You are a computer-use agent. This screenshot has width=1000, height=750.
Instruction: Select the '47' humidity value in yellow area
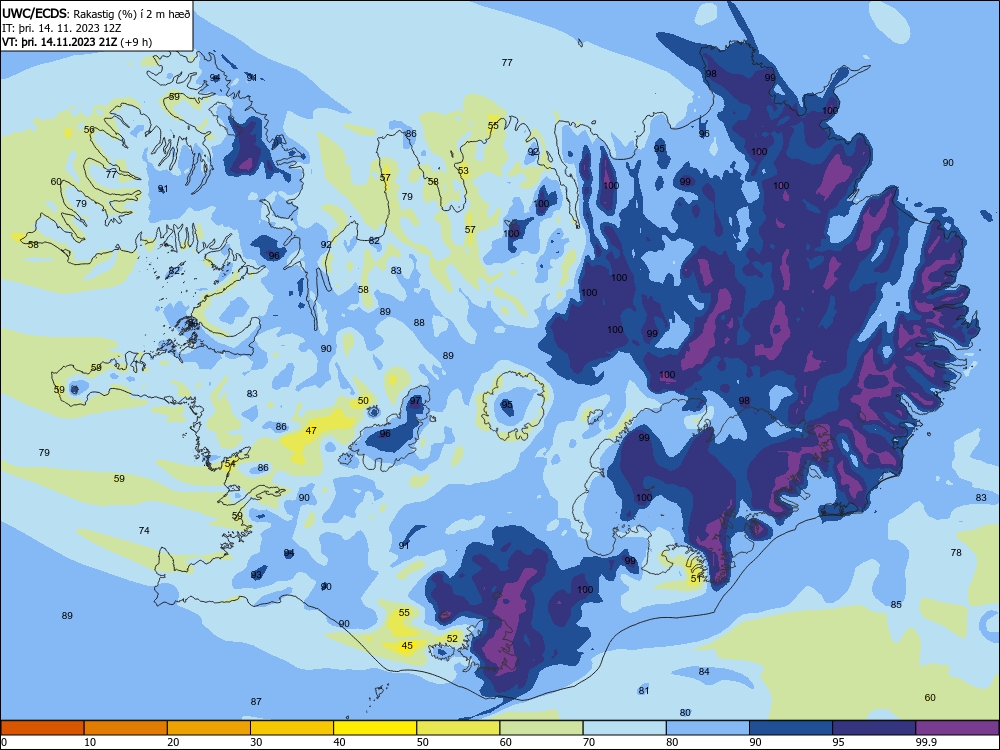[311, 430]
